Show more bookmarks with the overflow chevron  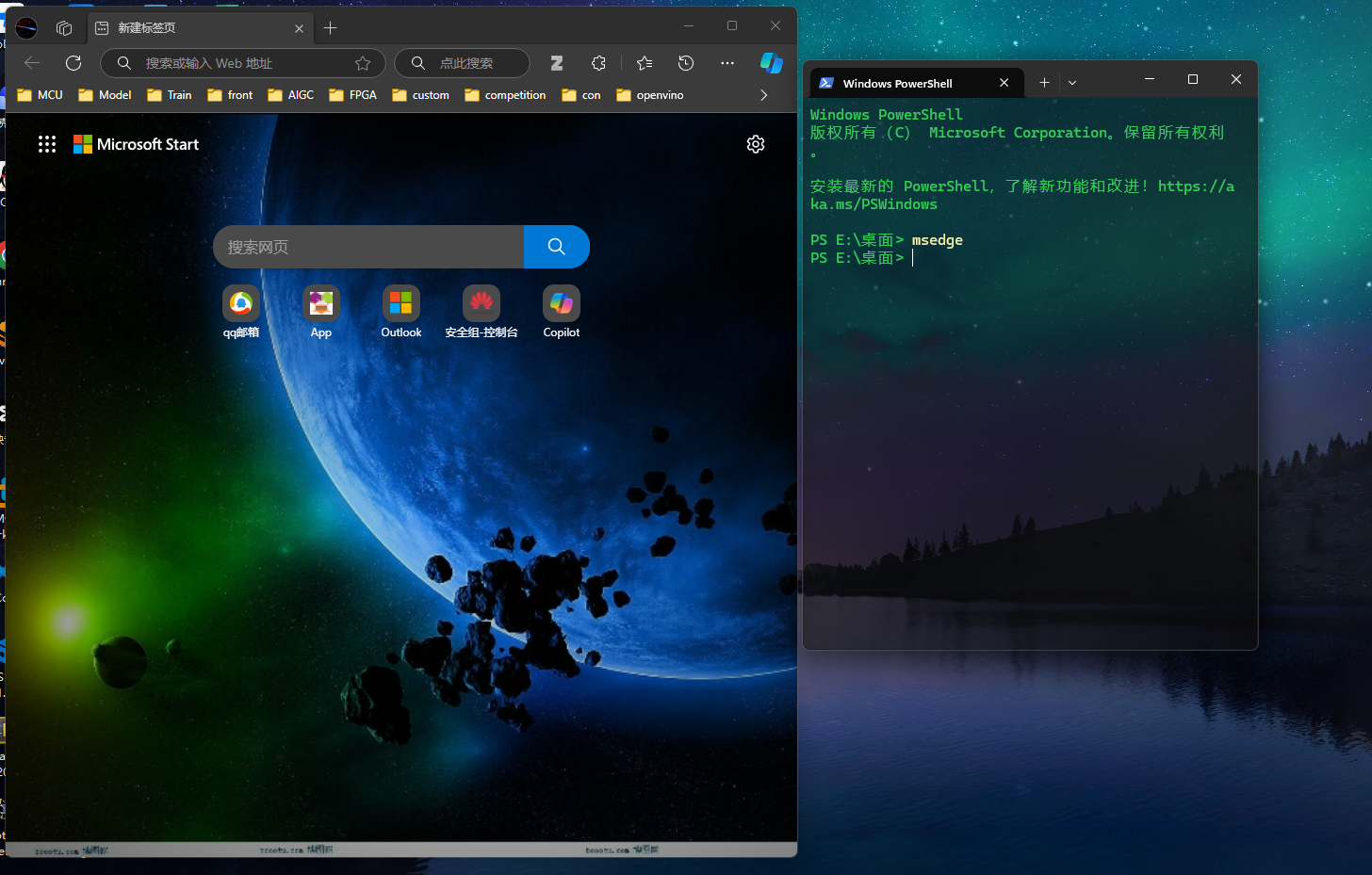(x=763, y=95)
